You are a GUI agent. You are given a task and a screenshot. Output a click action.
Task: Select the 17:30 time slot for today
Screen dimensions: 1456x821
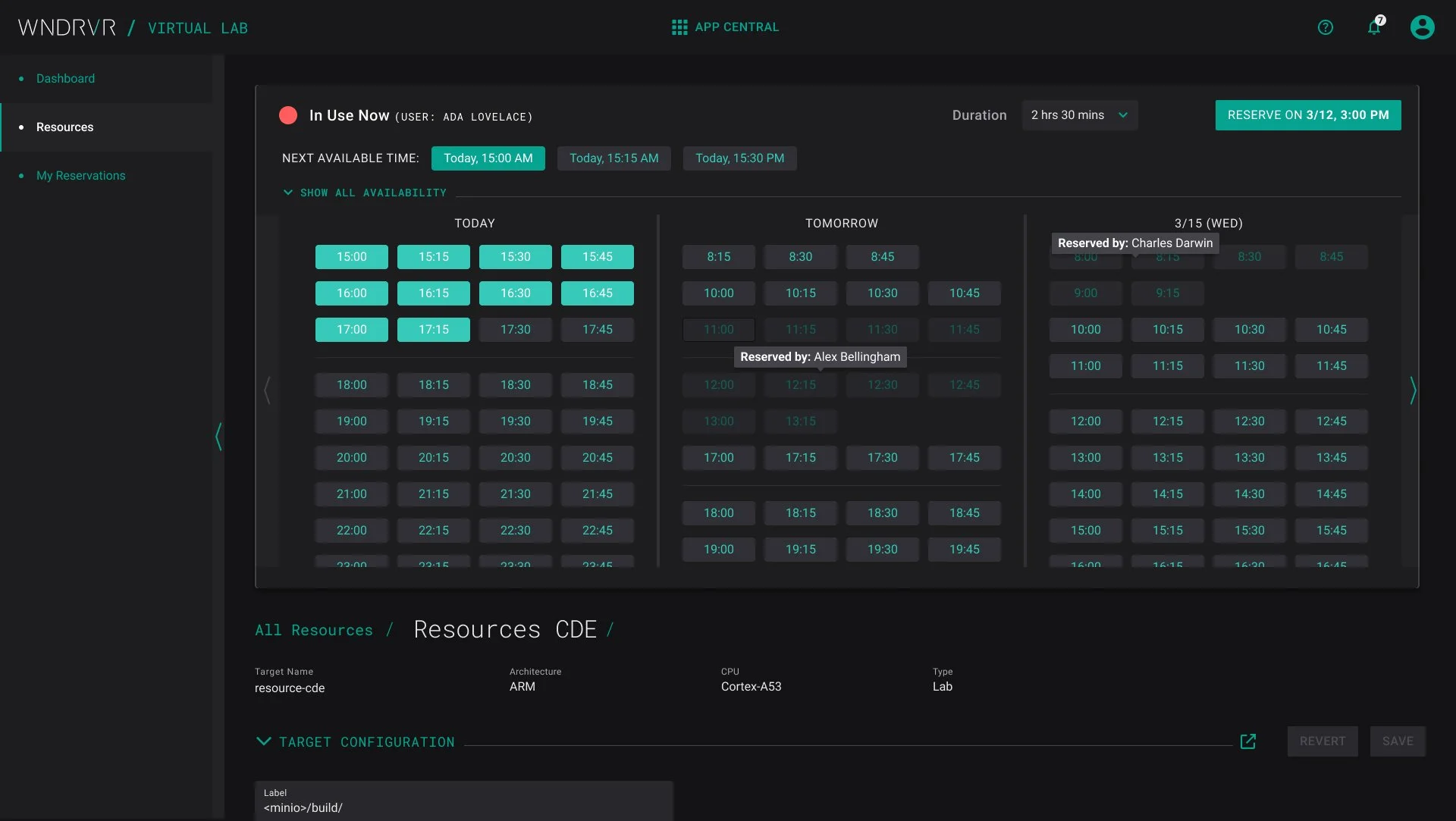515,330
